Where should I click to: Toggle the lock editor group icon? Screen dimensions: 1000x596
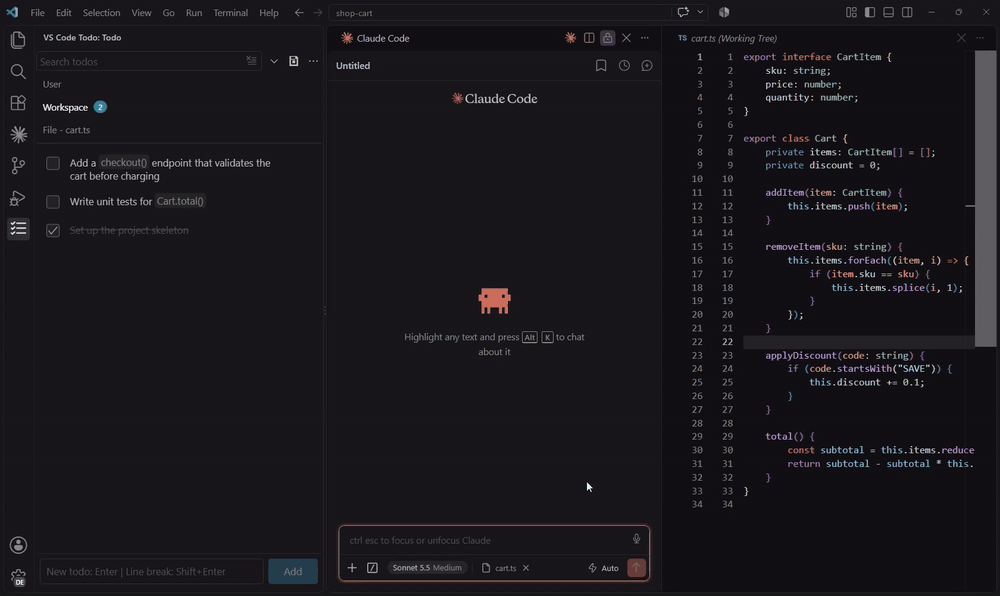608,38
